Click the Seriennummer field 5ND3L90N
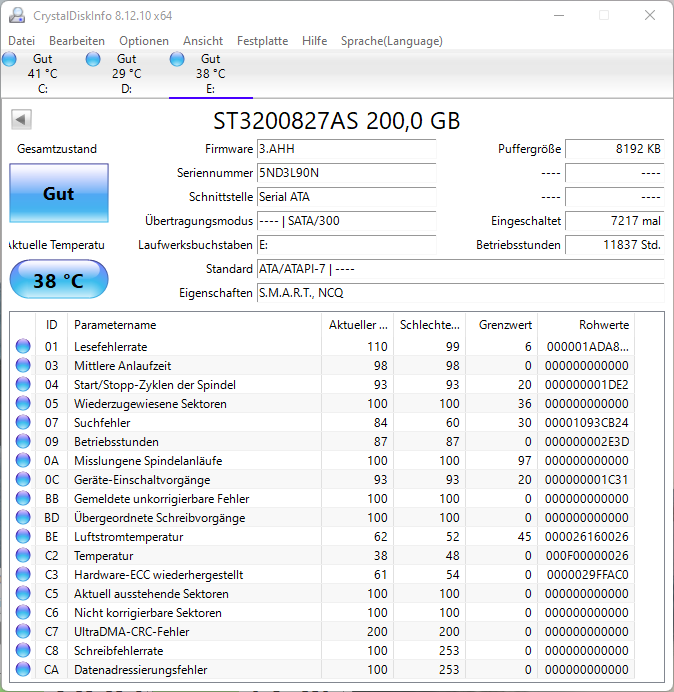The height and width of the screenshot is (692, 674). 346,173
